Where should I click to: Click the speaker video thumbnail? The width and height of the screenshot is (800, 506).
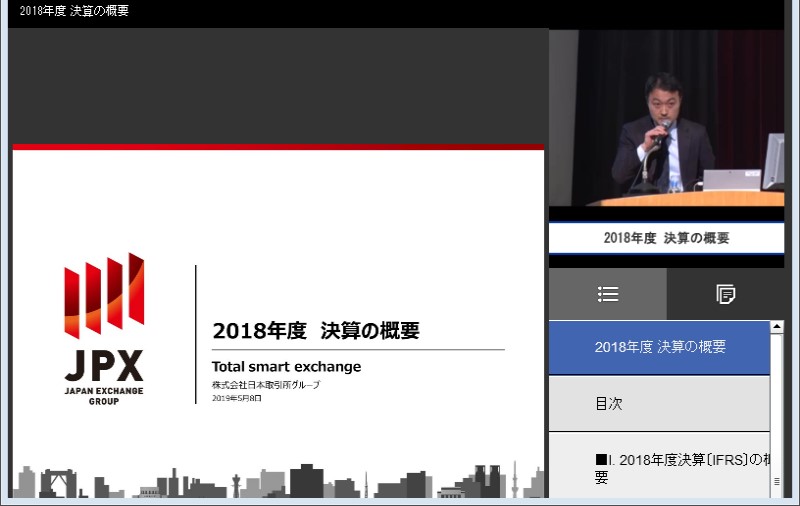pyautogui.click(x=666, y=118)
